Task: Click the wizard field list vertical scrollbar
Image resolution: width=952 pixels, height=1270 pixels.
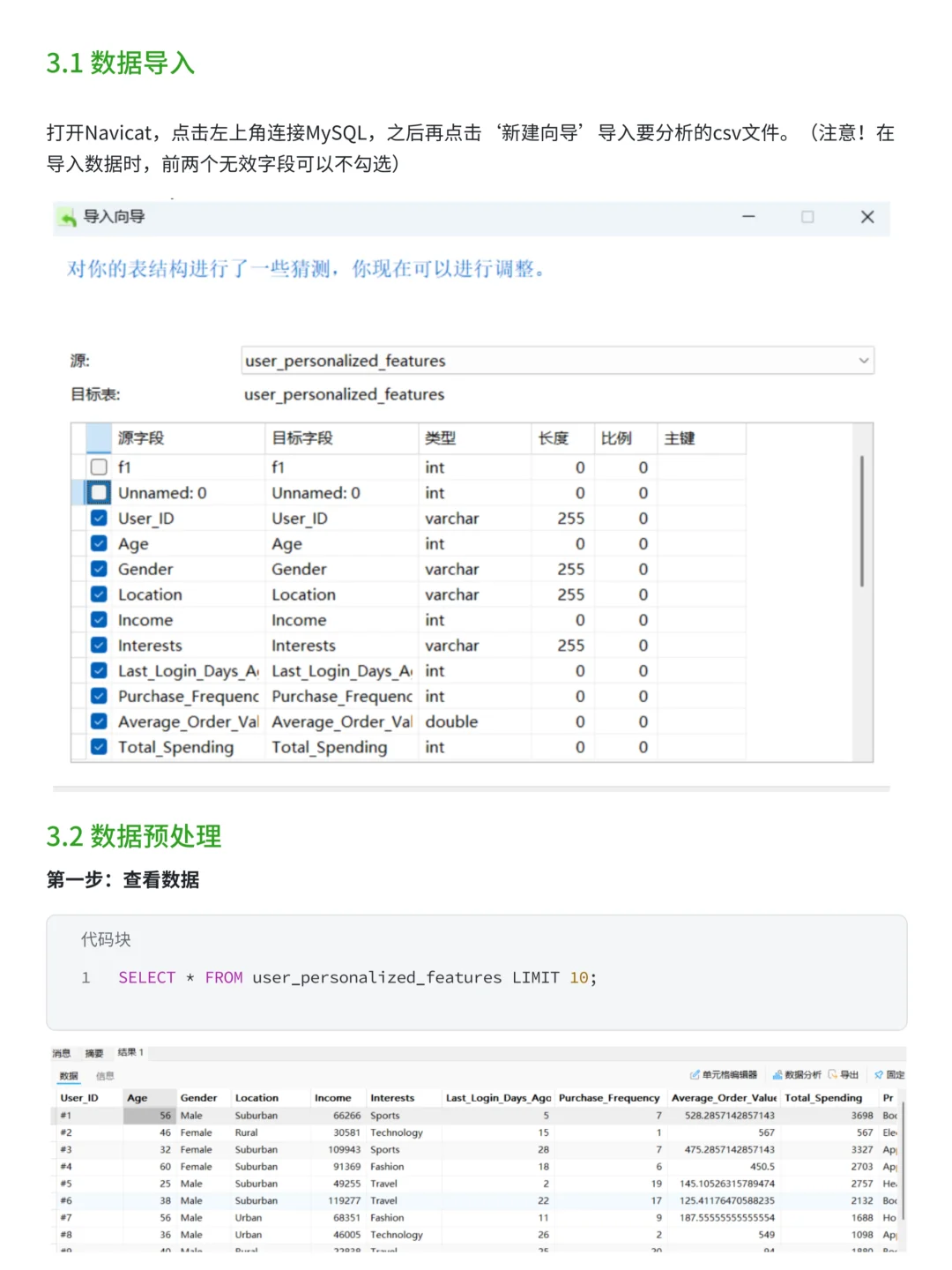Action: click(861, 520)
